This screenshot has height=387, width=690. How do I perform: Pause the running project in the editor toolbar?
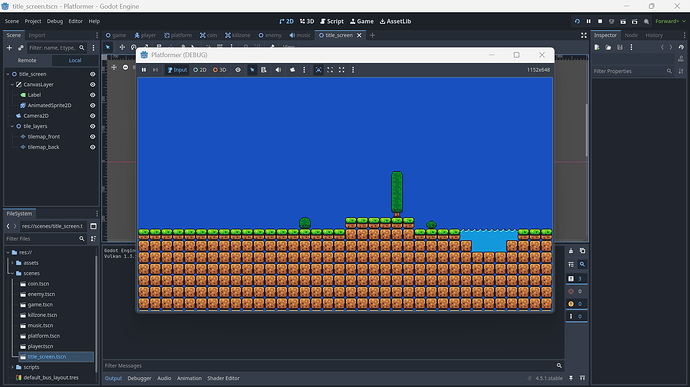588,21
